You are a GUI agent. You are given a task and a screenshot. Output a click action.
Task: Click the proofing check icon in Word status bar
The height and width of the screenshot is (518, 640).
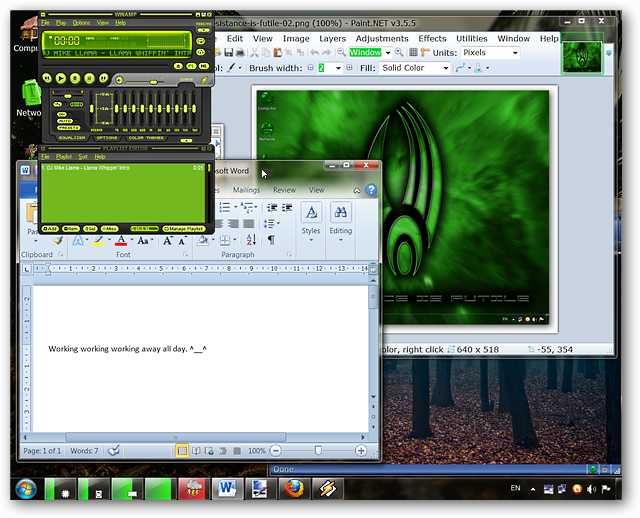114,451
